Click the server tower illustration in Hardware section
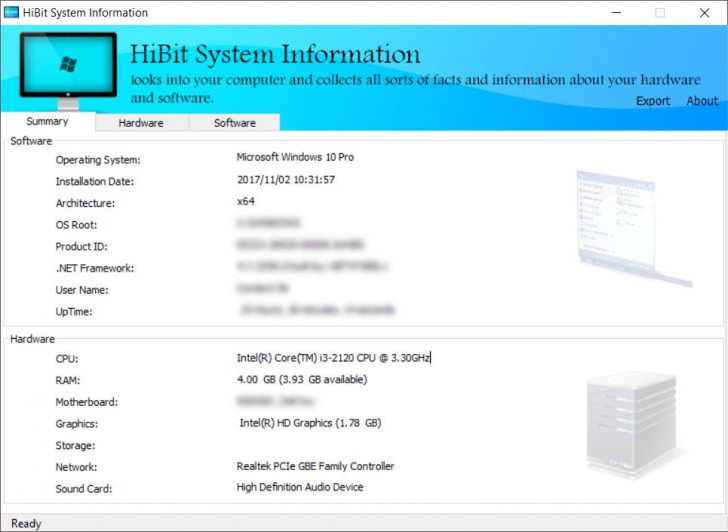The image size is (728, 532). [632, 425]
